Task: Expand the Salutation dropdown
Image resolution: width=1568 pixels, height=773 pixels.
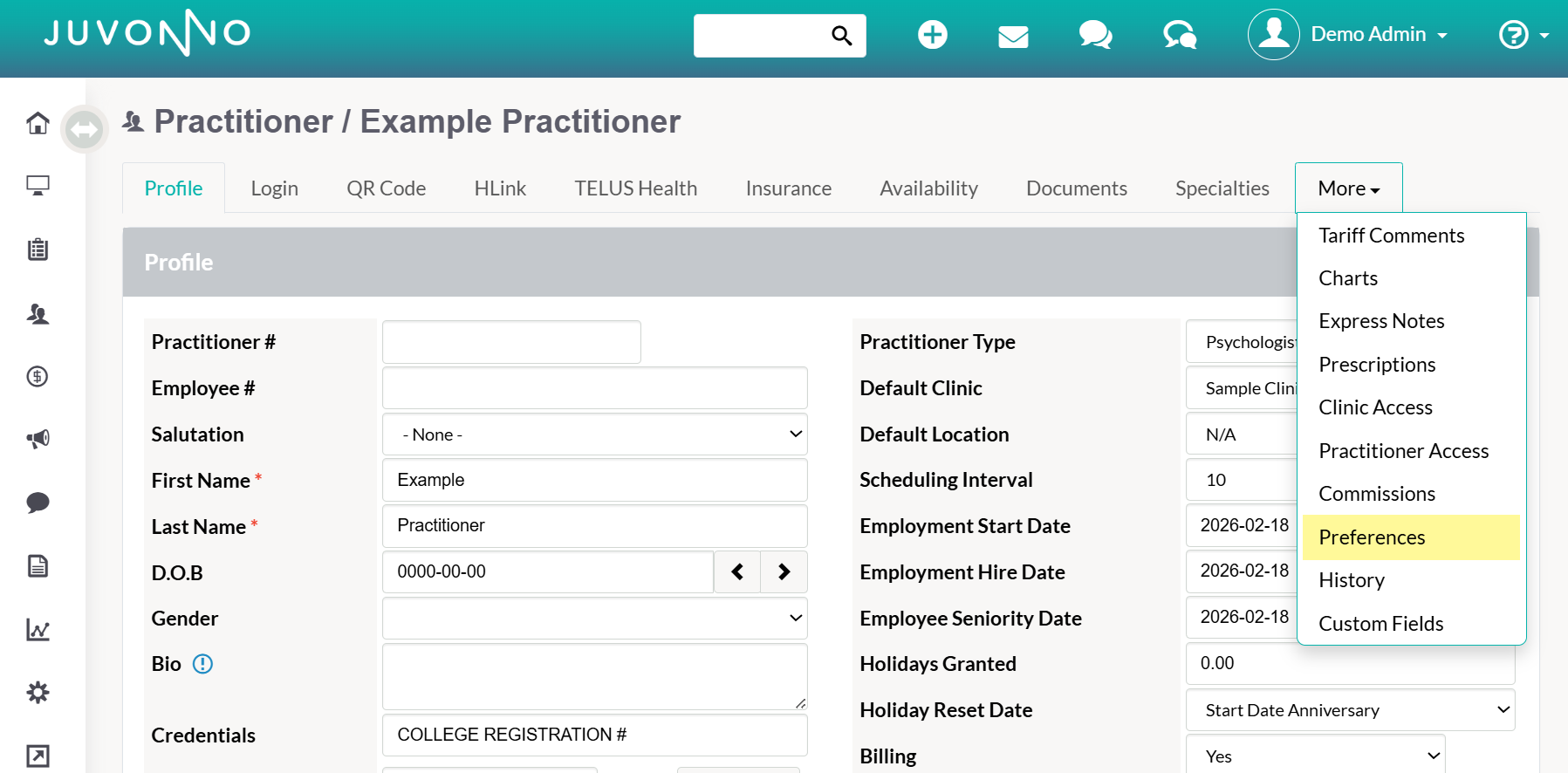Action: point(595,434)
